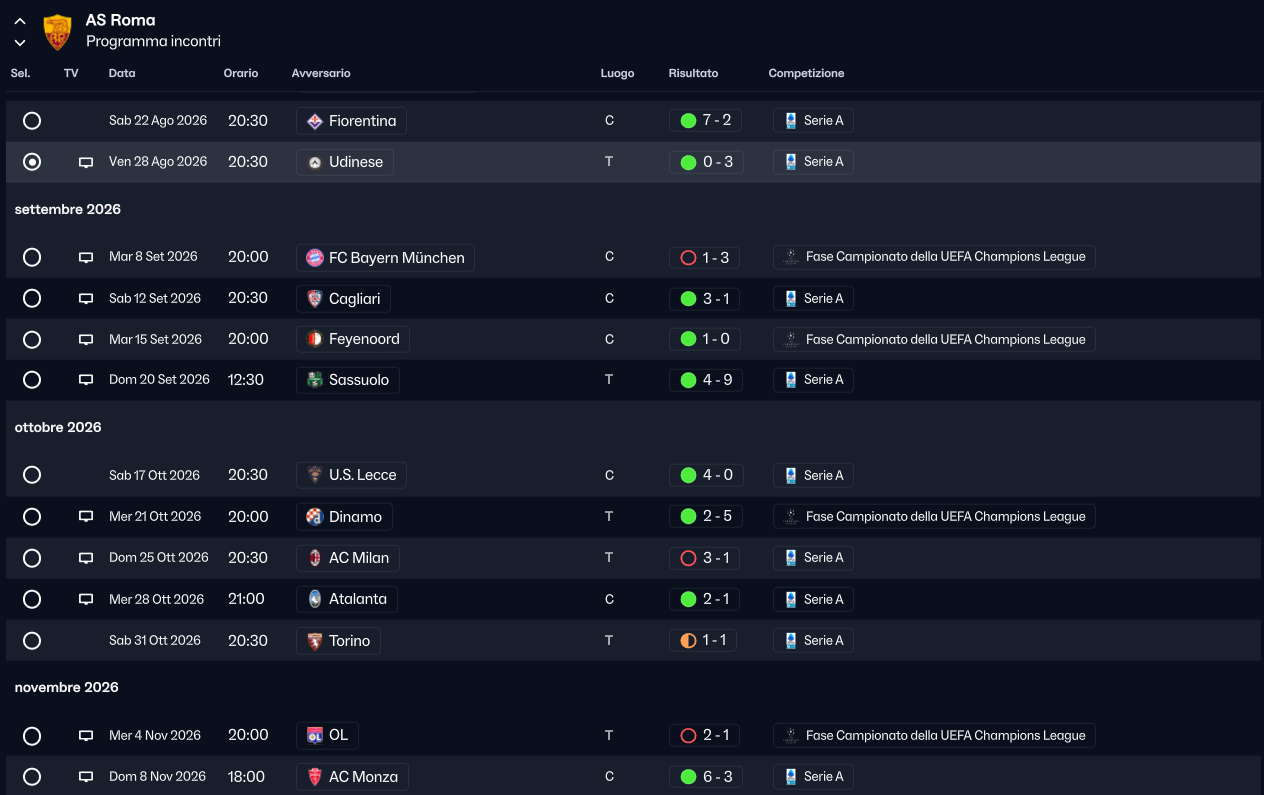
Task: Click the TV icon for Udinese match
Action: click(x=86, y=162)
